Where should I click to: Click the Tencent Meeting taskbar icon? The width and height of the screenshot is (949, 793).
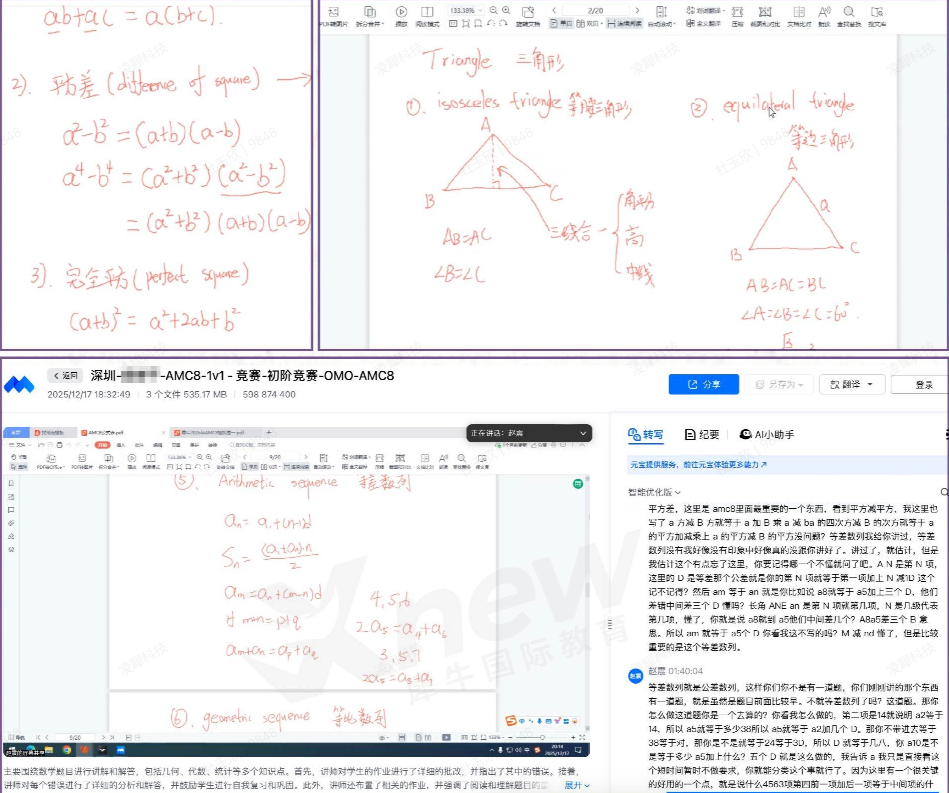click(120, 750)
